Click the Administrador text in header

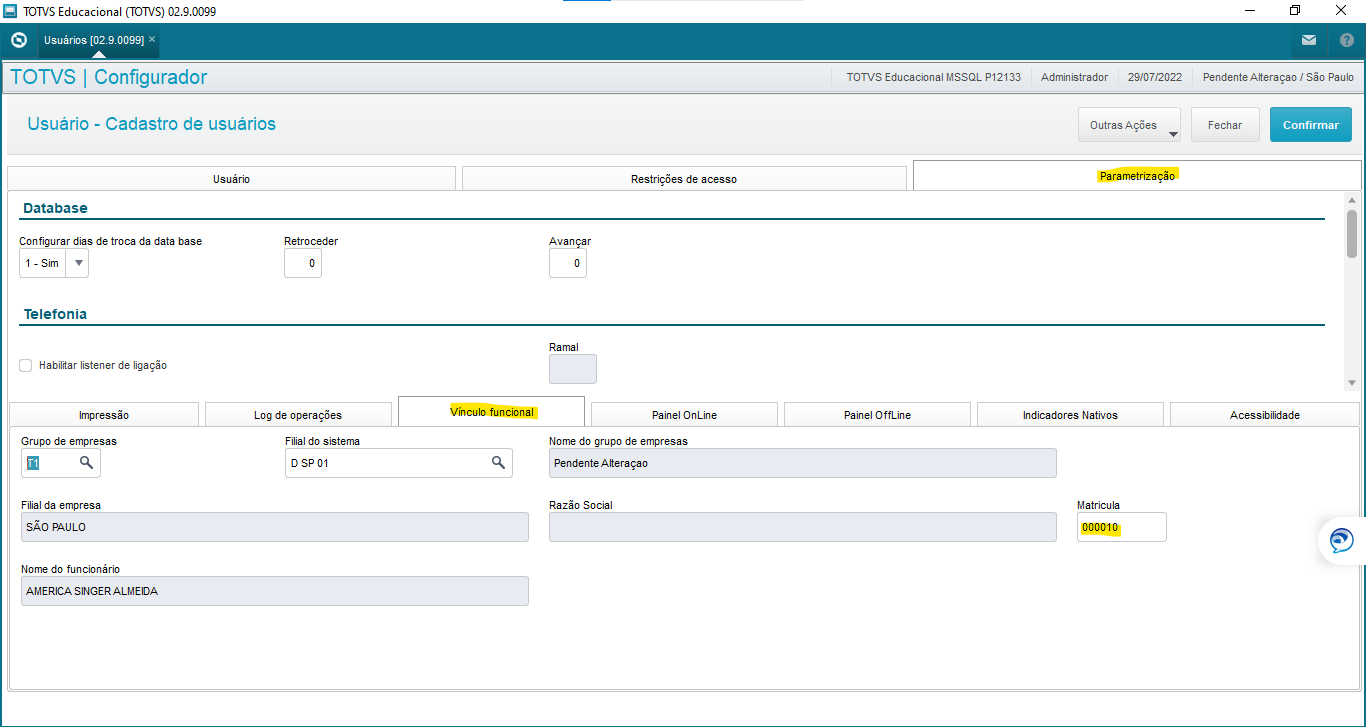[1075, 77]
